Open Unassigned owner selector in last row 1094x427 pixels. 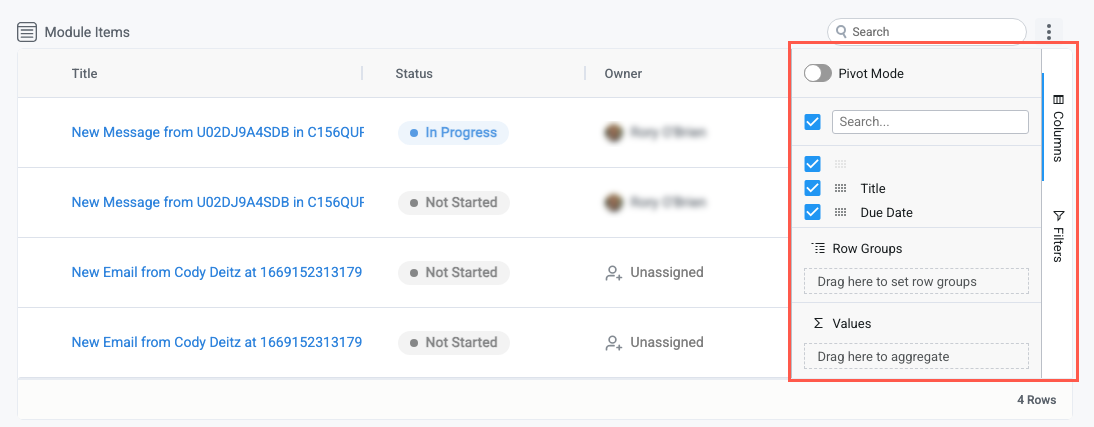click(655, 342)
